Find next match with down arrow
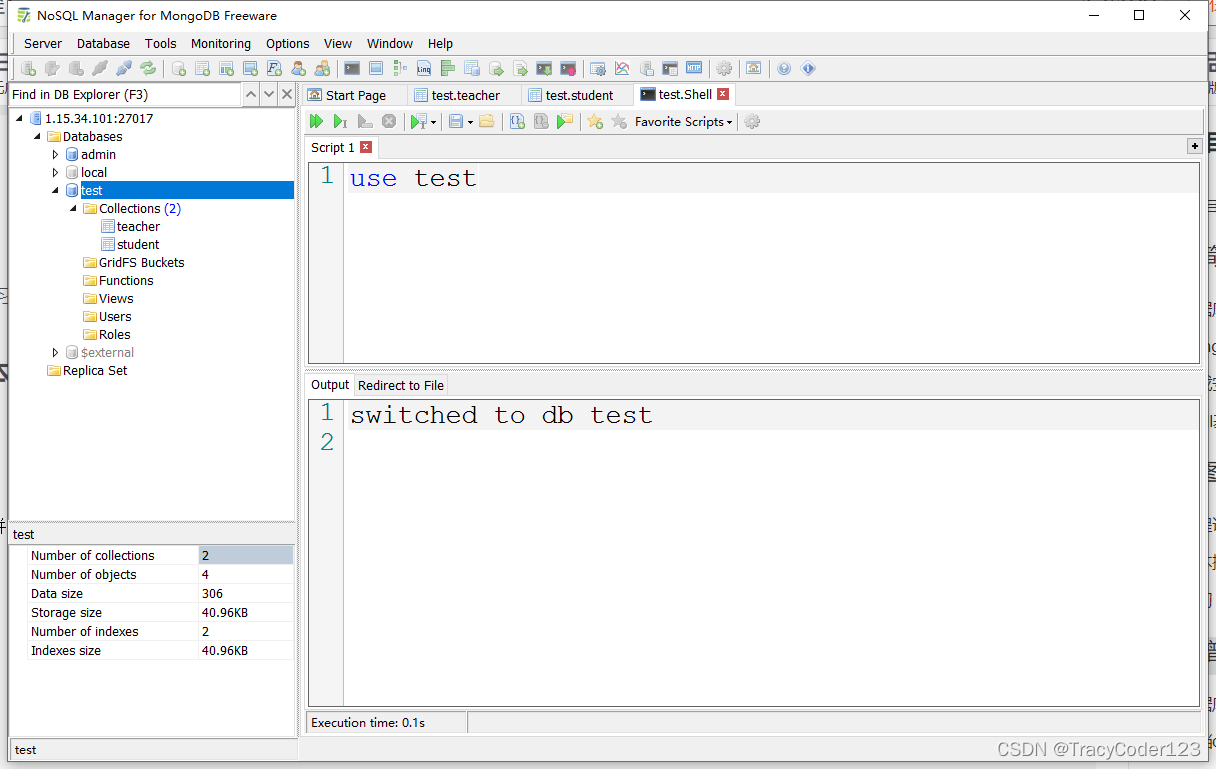The image size is (1216, 769). point(269,94)
